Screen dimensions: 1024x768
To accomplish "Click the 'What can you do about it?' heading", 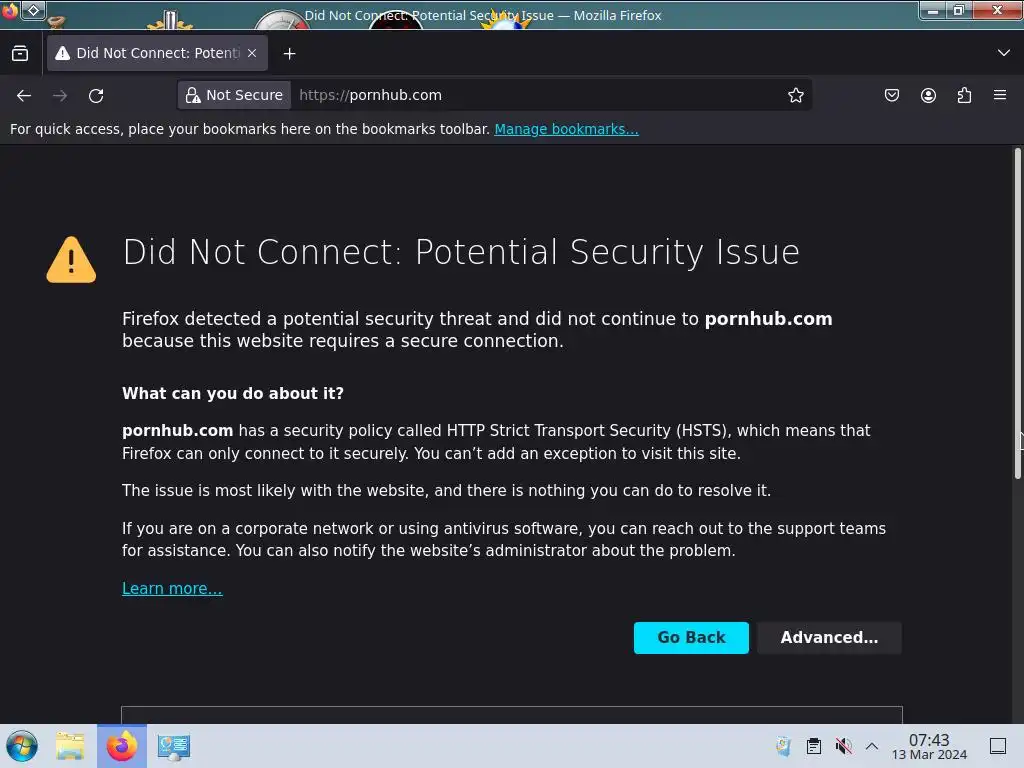I will [232, 393].
